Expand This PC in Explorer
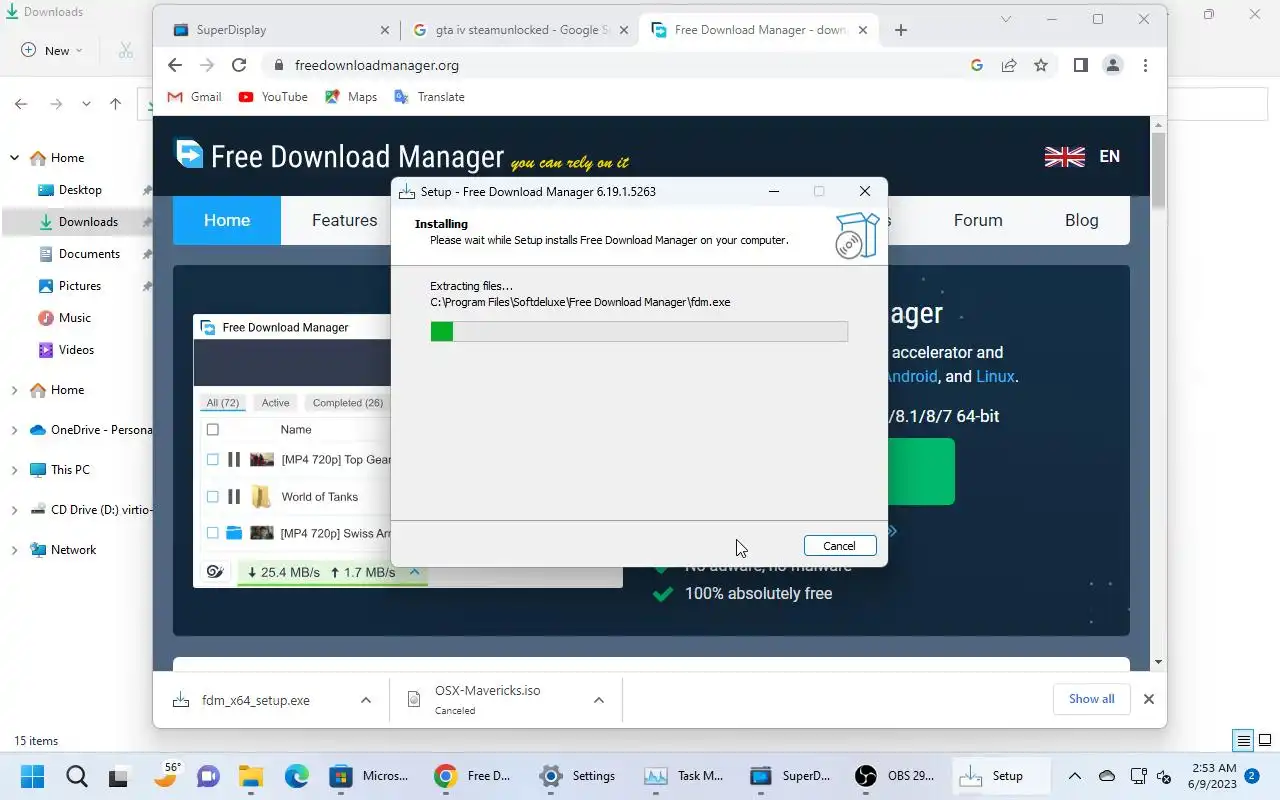 coord(15,470)
